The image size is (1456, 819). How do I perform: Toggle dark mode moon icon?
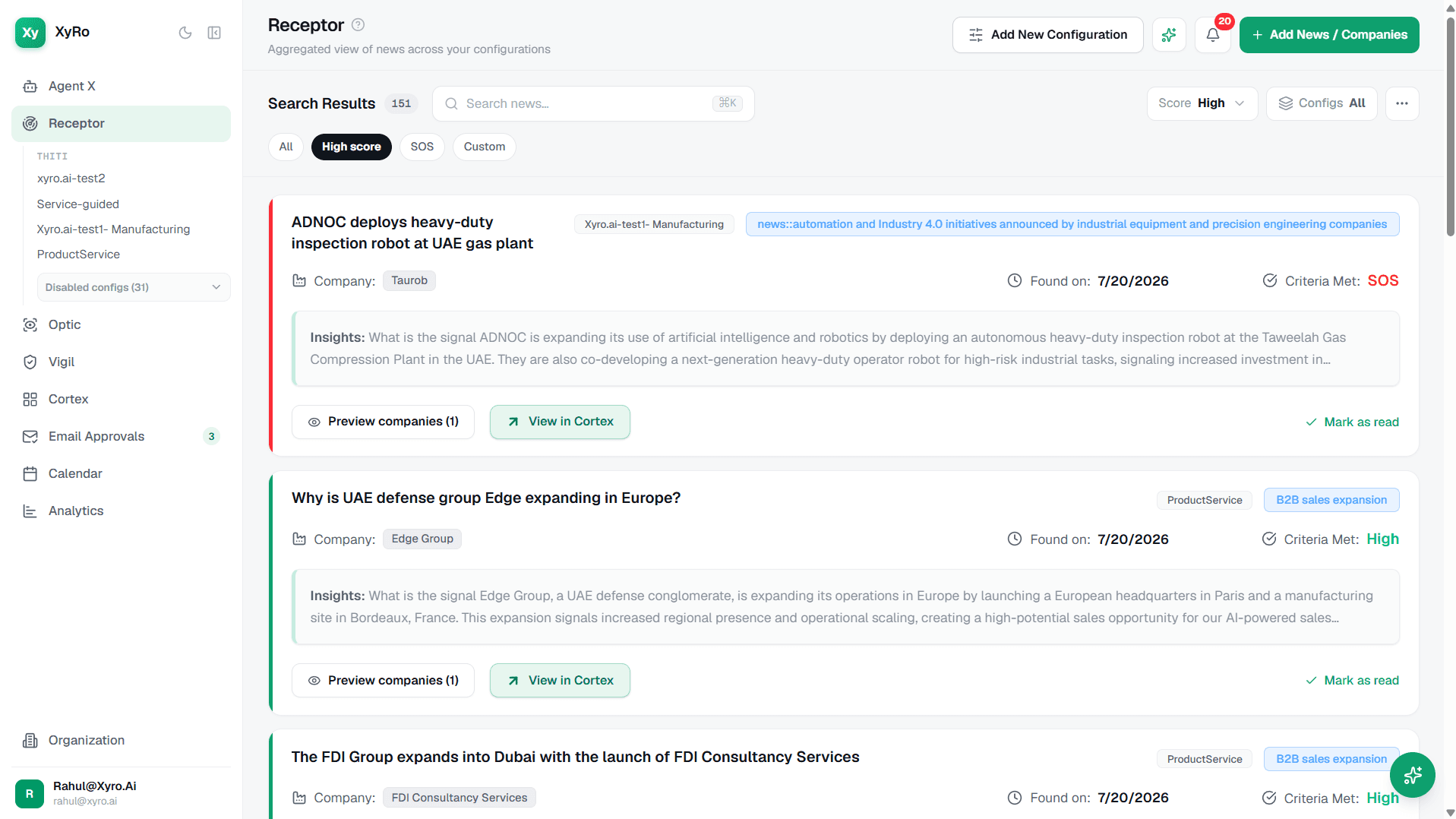coord(185,33)
